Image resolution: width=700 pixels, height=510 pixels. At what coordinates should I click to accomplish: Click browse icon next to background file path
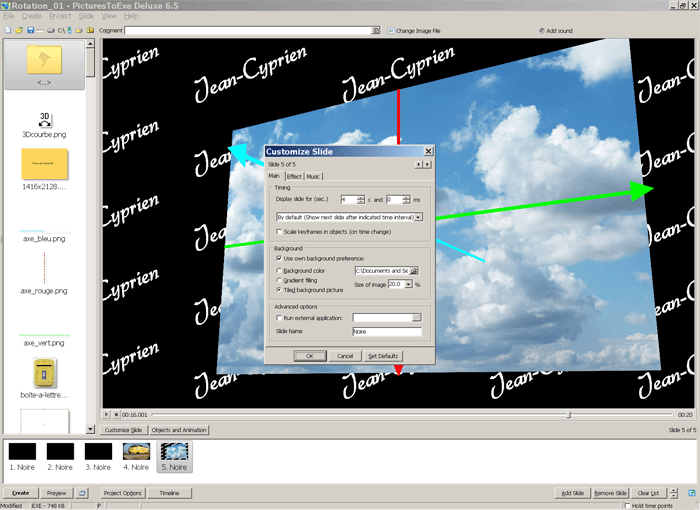point(414,271)
